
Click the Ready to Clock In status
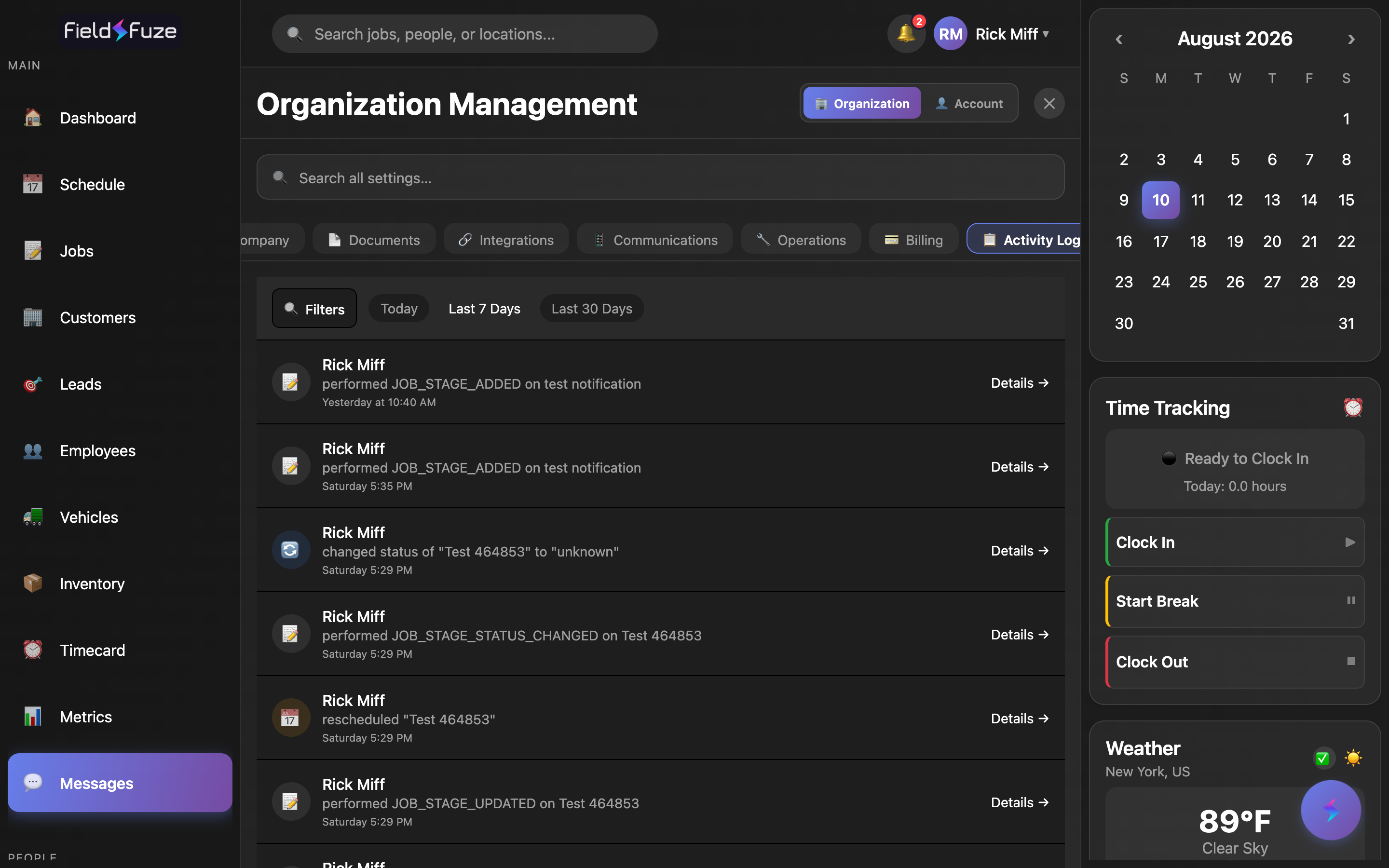click(1235, 458)
